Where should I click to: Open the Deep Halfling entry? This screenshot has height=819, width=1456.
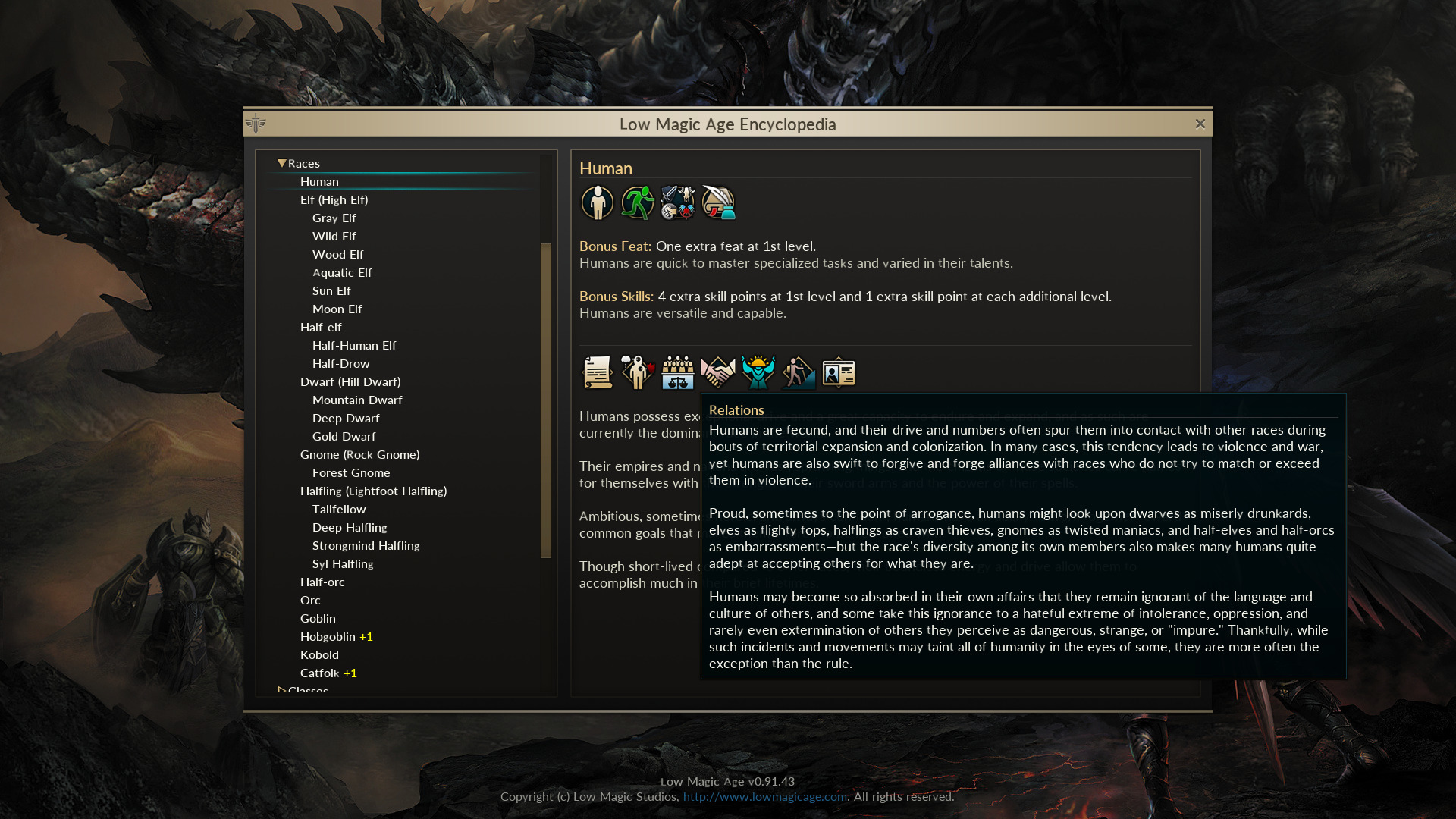tap(350, 527)
